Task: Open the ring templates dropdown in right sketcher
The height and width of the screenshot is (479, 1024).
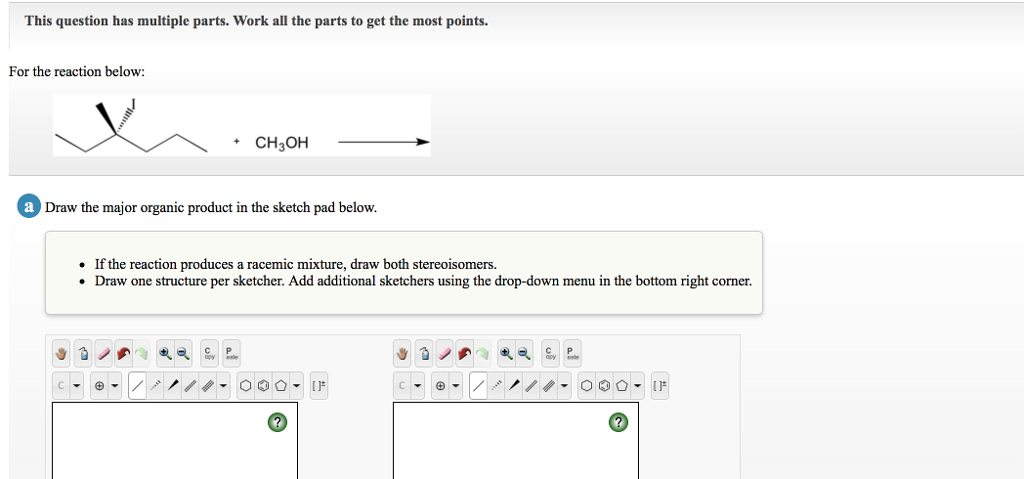Action: 638,386
